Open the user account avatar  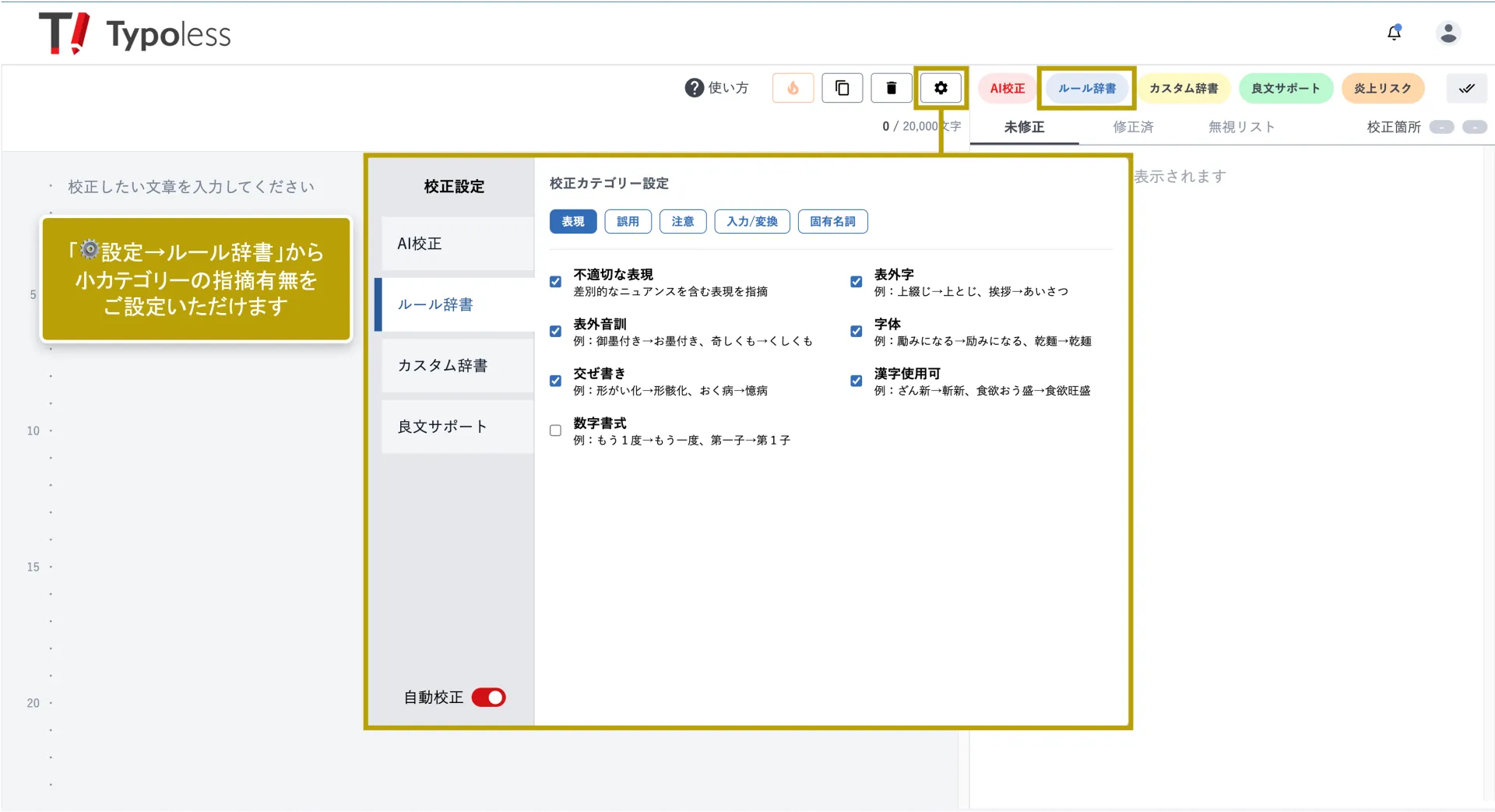[1448, 33]
